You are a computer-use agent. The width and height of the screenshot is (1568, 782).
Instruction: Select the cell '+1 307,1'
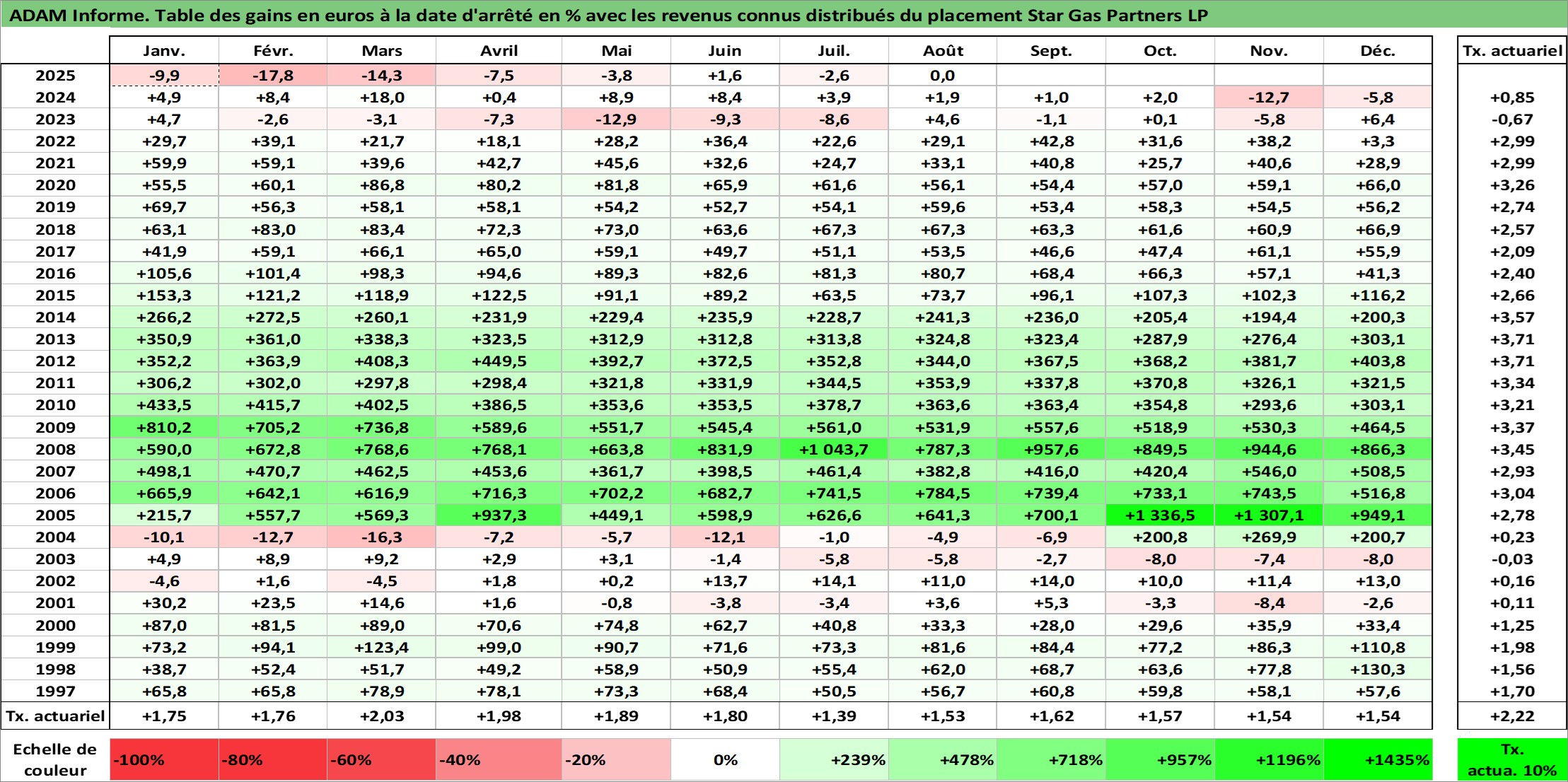point(1269,515)
